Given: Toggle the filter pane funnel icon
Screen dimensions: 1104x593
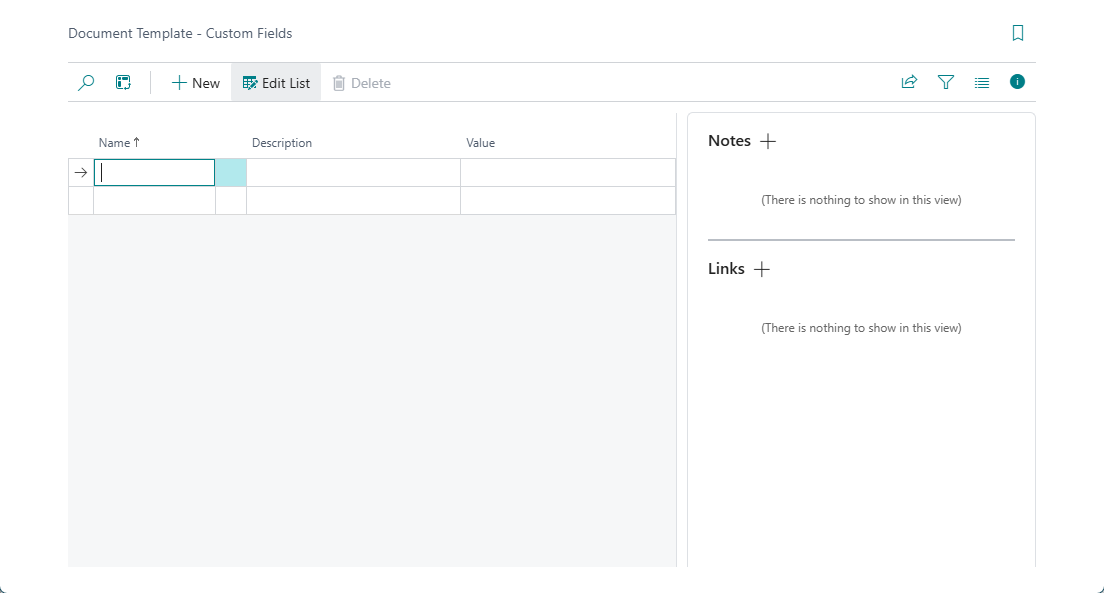Looking at the screenshot, I should click(946, 83).
